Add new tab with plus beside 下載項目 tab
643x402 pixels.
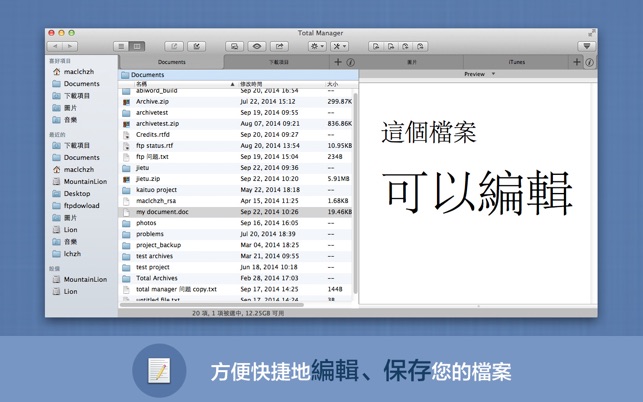(338, 62)
